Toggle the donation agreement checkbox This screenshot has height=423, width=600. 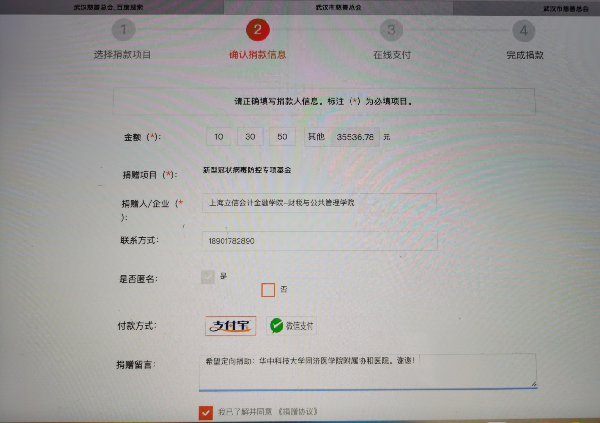pos(206,411)
